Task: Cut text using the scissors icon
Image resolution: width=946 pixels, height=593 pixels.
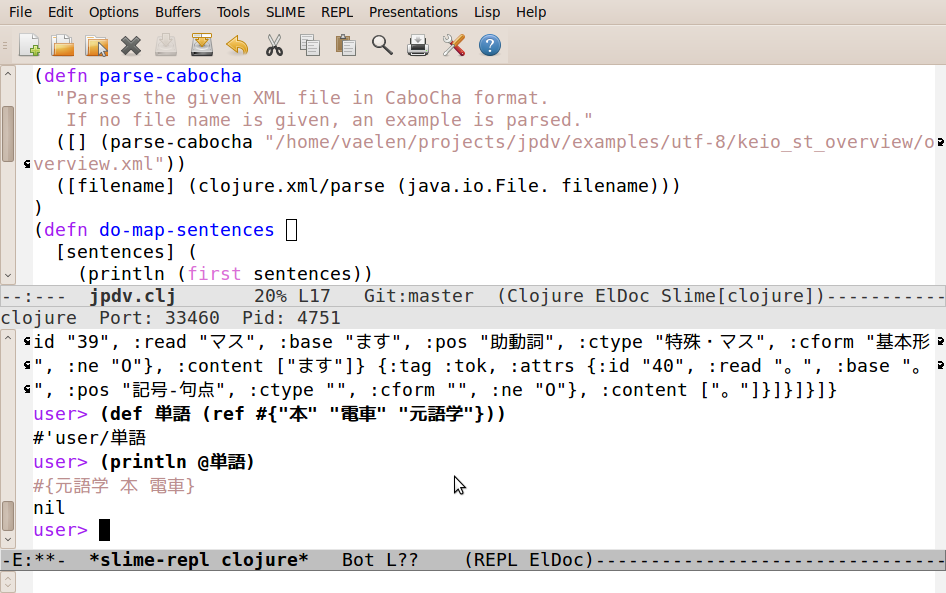Action: [x=273, y=45]
